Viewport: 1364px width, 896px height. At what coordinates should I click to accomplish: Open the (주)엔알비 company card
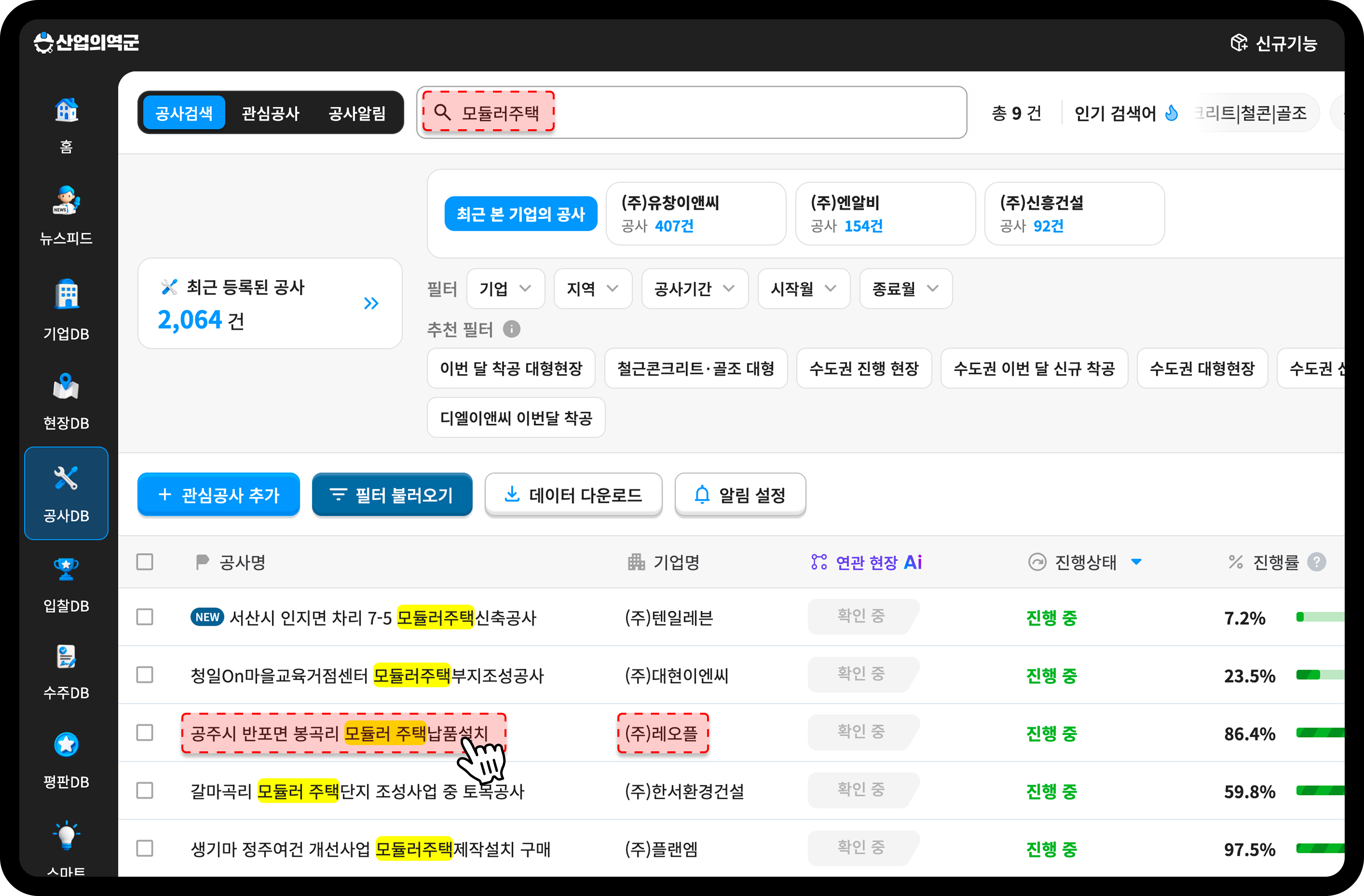[886, 214]
